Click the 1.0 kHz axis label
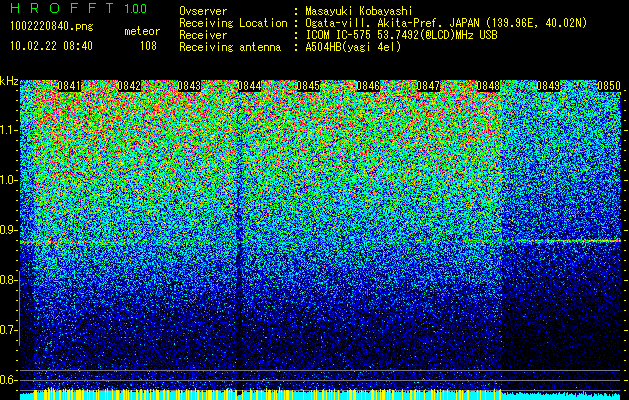629x400 pixels. click(x=9, y=180)
